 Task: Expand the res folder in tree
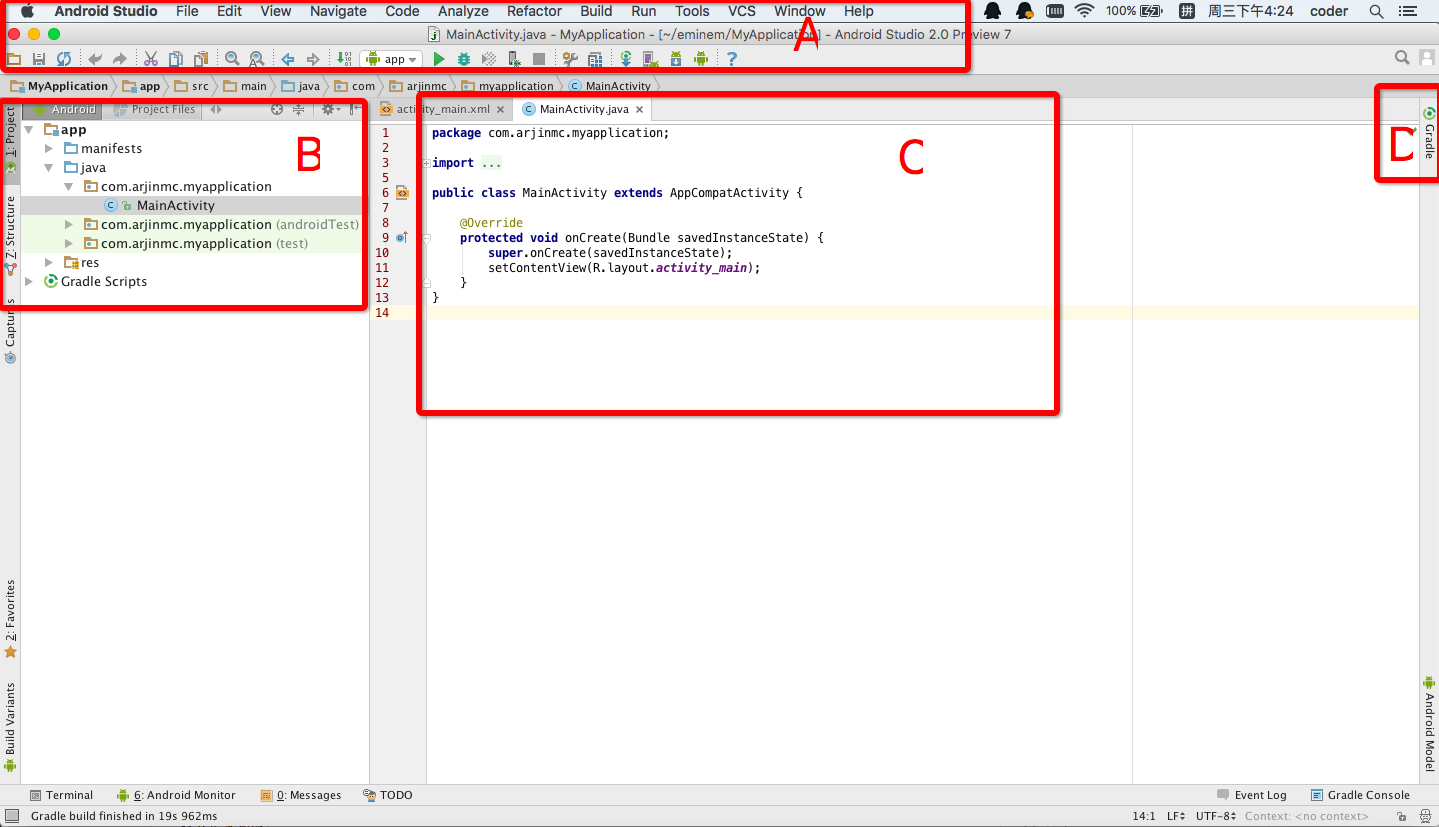[49, 263]
